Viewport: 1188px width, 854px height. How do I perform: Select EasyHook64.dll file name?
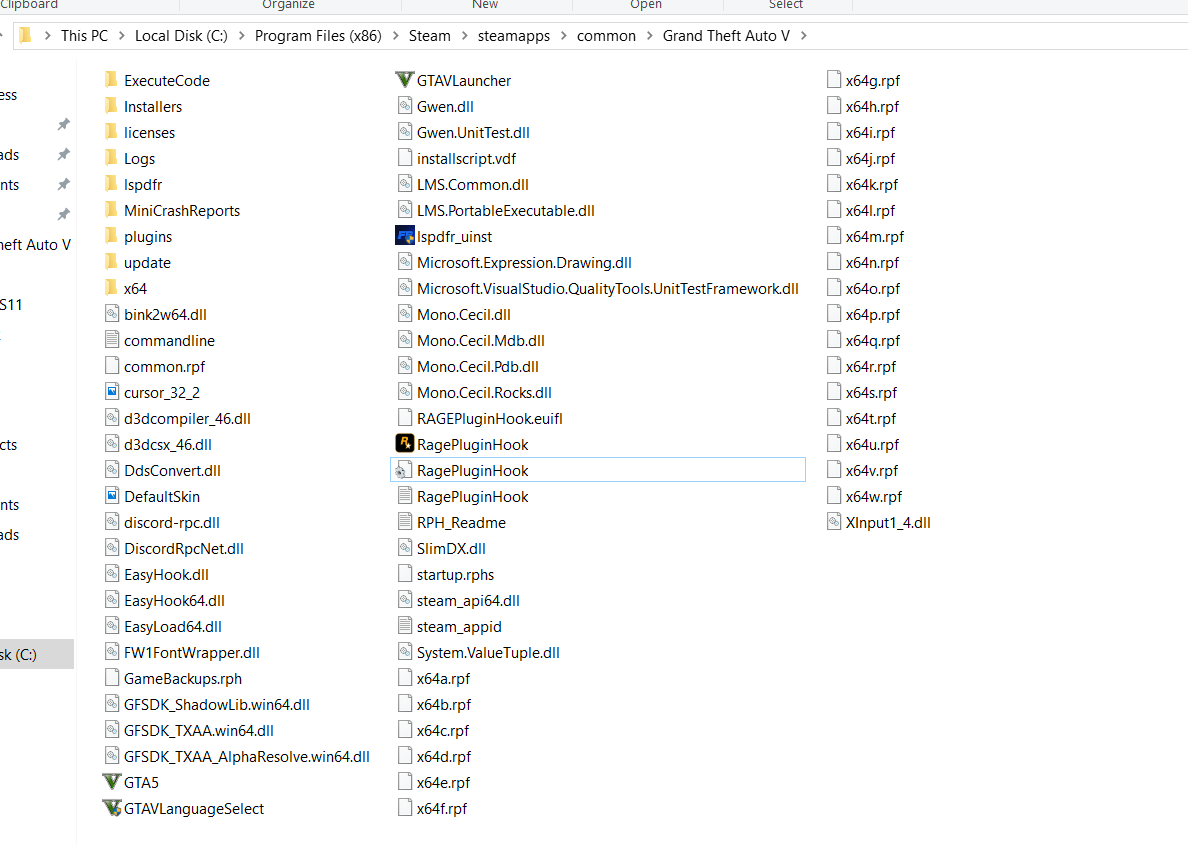(x=174, y=600)
